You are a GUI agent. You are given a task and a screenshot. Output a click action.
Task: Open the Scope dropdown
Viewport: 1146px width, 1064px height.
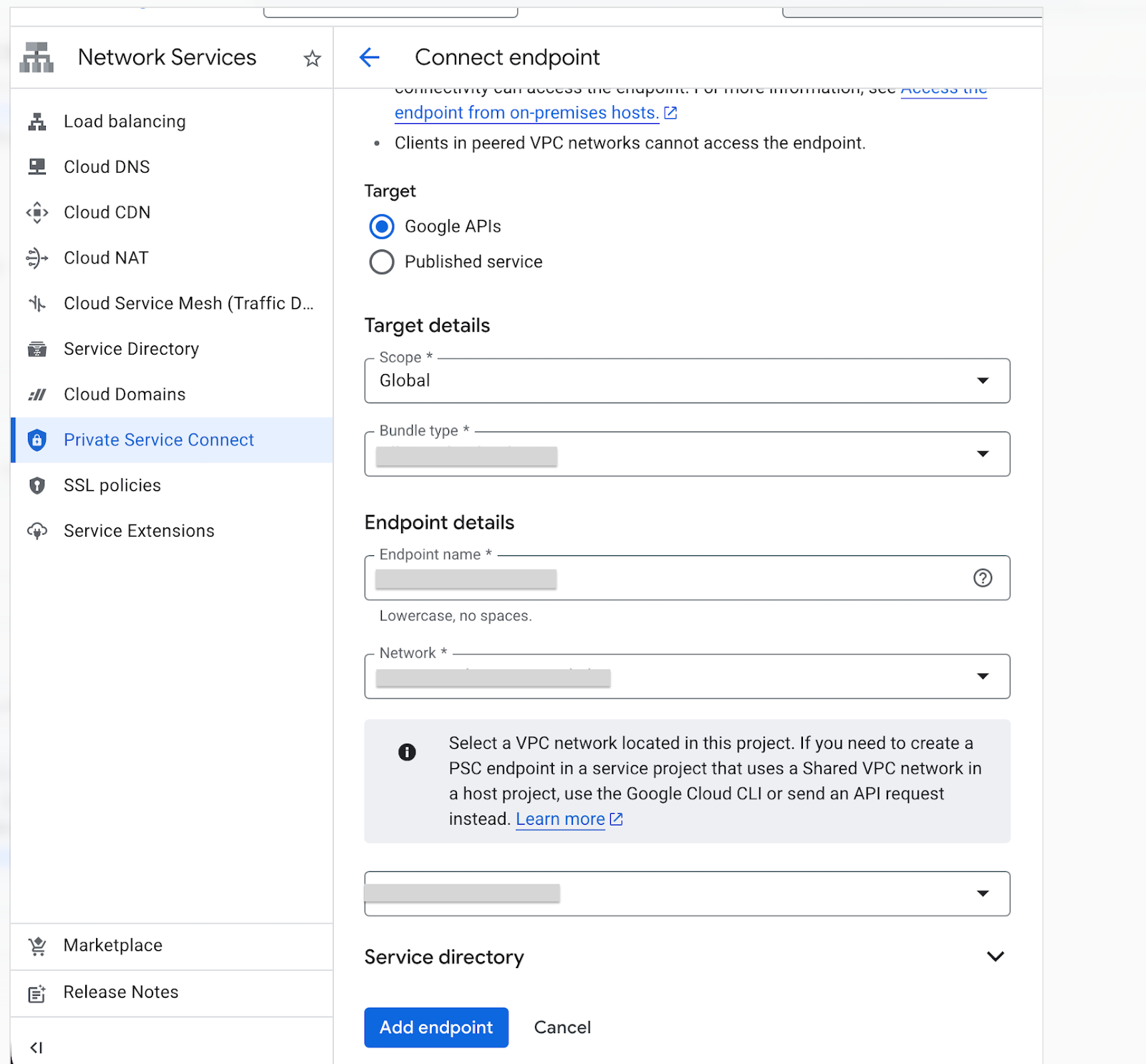tap(687, 380)
